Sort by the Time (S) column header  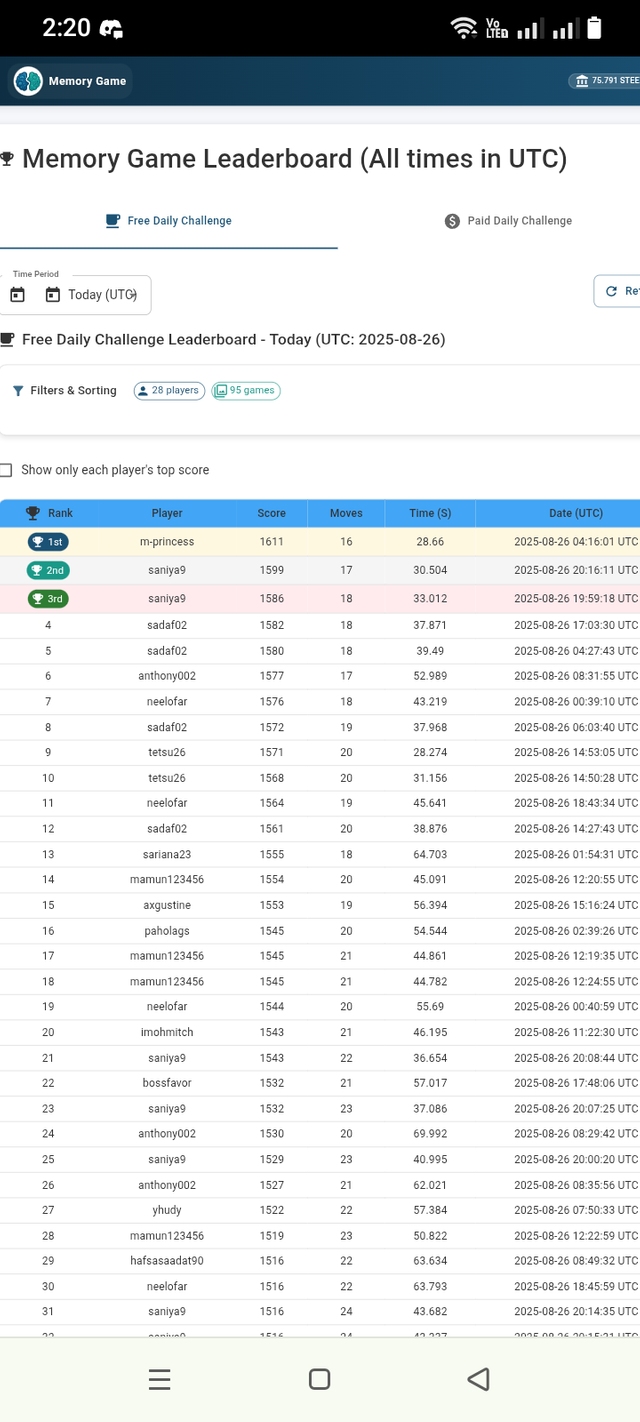pos(430,513)
